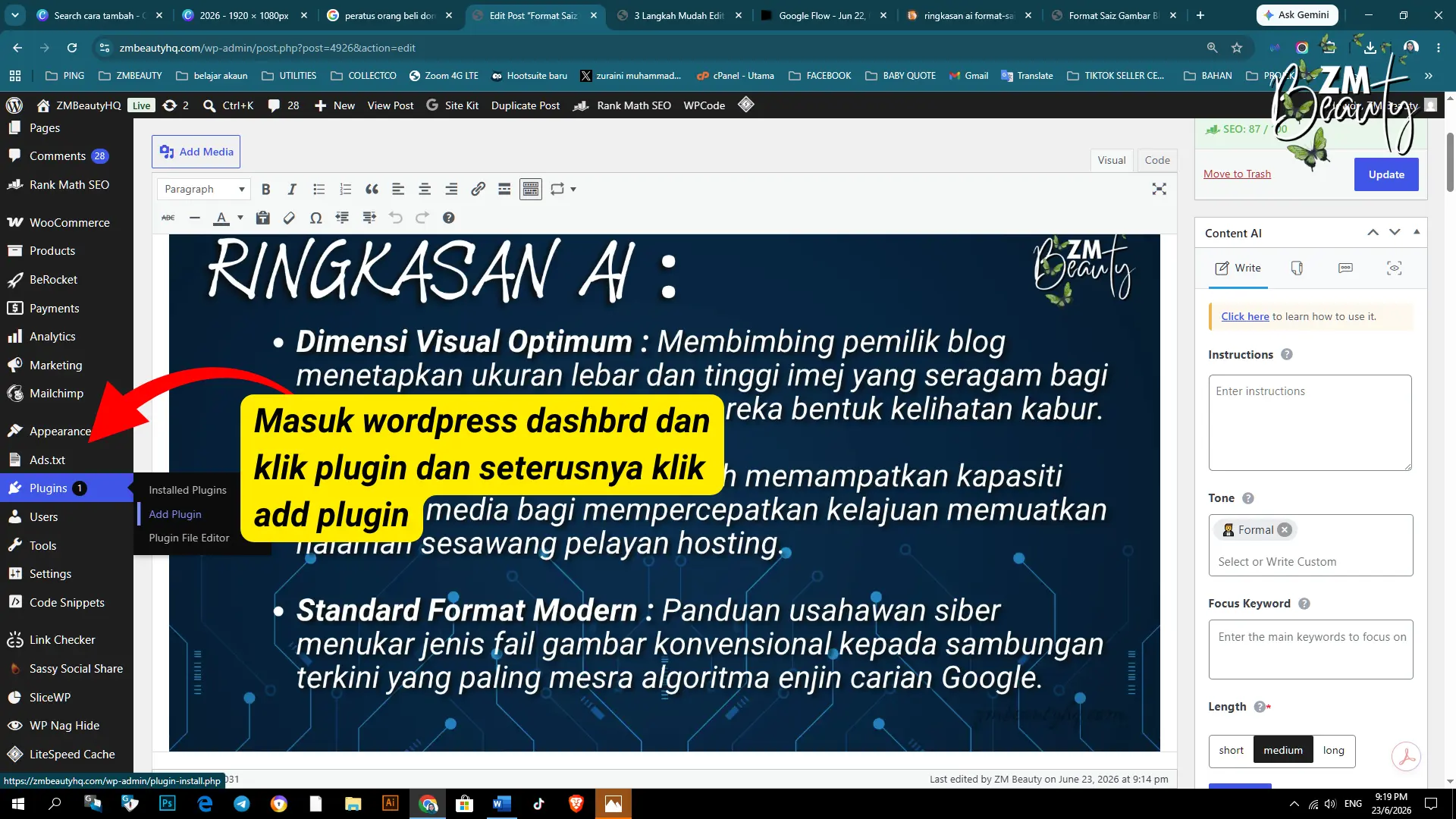1456x819 pixels.
Task: Open the text color picker arrow
Action: (x=240, y=218)
